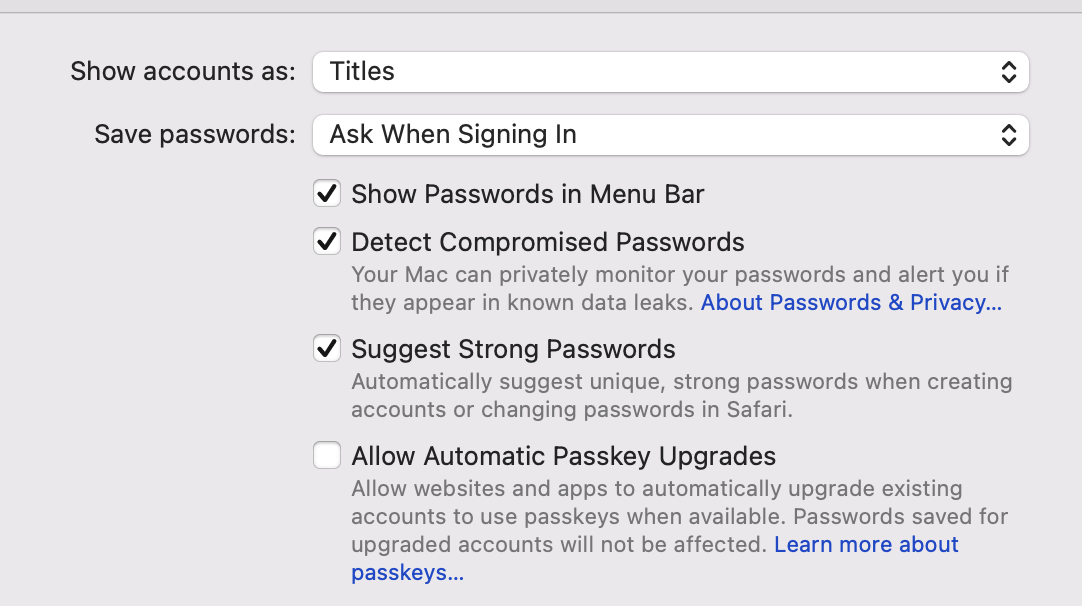This screenshot has width=1082, height=606.
Task: Click the Suggest Strong Passwords label text
Action: (x=513, y=348)
